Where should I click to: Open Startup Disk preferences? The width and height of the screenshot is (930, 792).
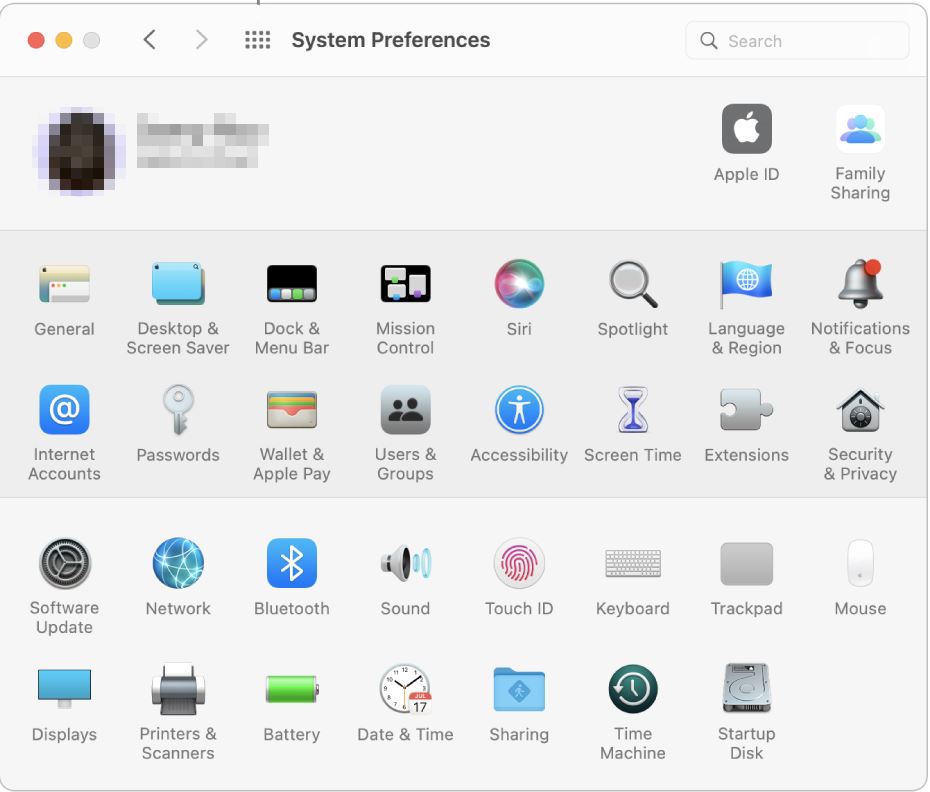point(747,689)
